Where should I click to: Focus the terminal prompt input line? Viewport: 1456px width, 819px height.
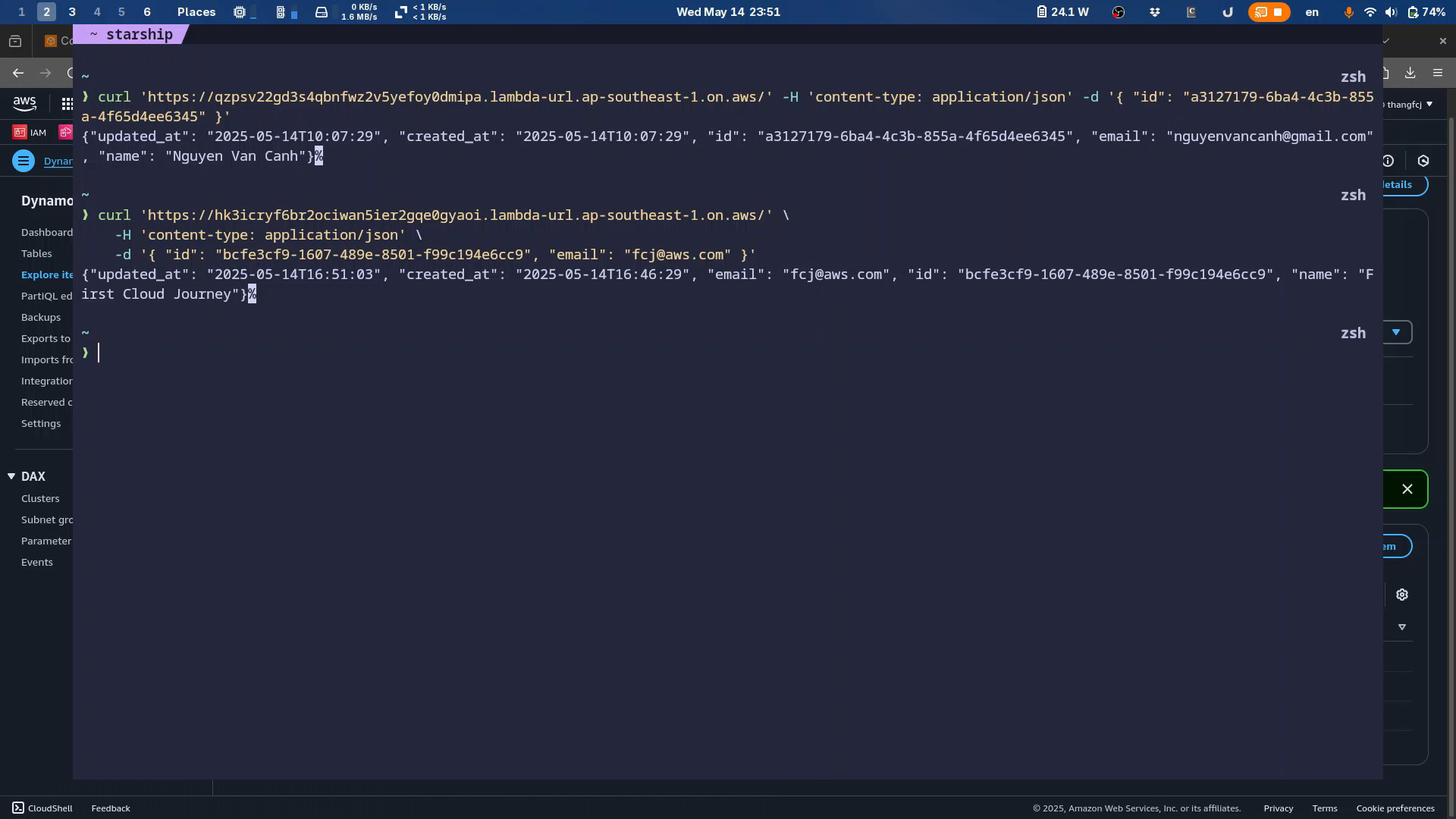tap(728, 353)
